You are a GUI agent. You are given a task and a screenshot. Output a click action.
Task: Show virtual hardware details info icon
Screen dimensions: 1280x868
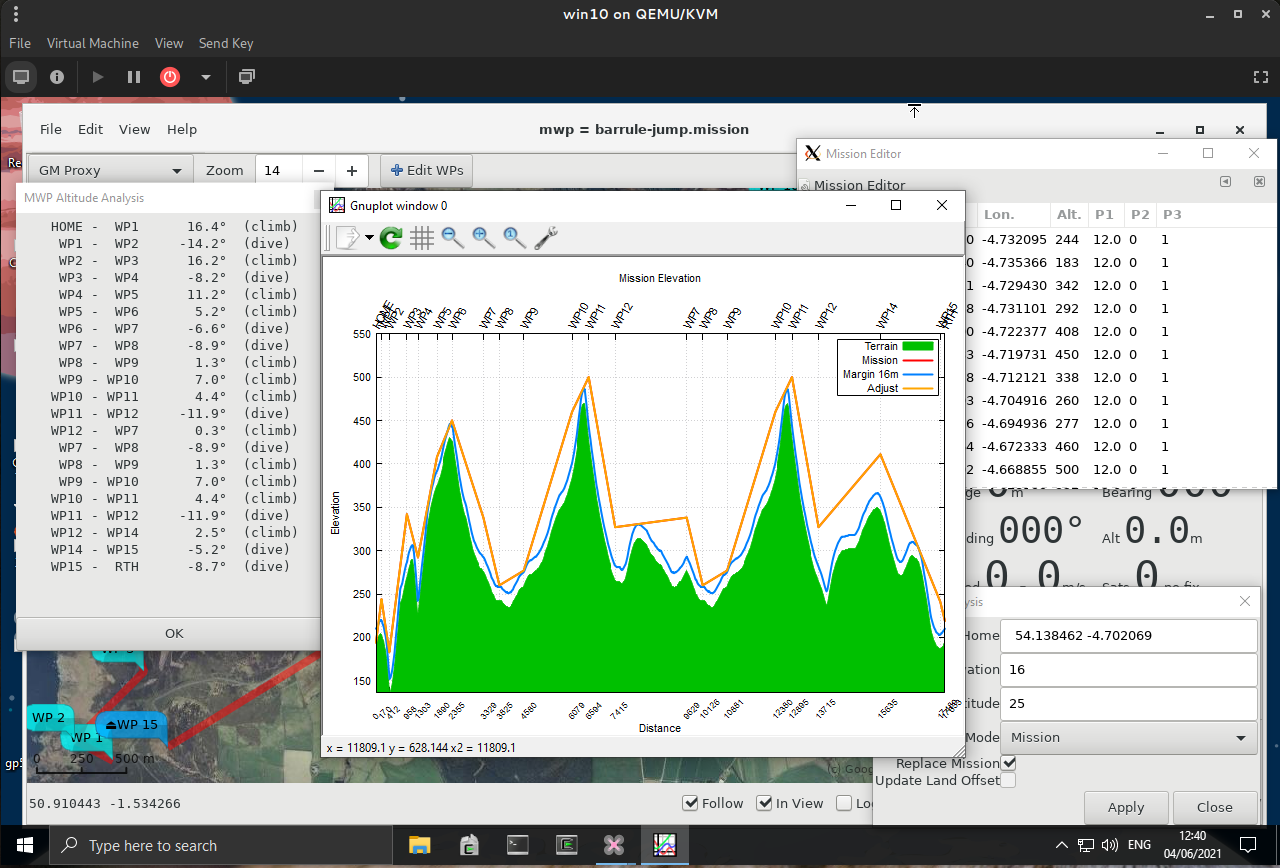tap(57, 76)
